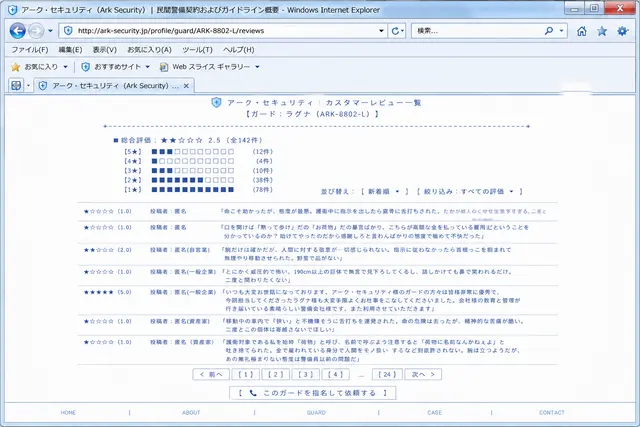Go back with the browser back arrow
The width and height of the screenshot is (640, 427).
[18, 31]
